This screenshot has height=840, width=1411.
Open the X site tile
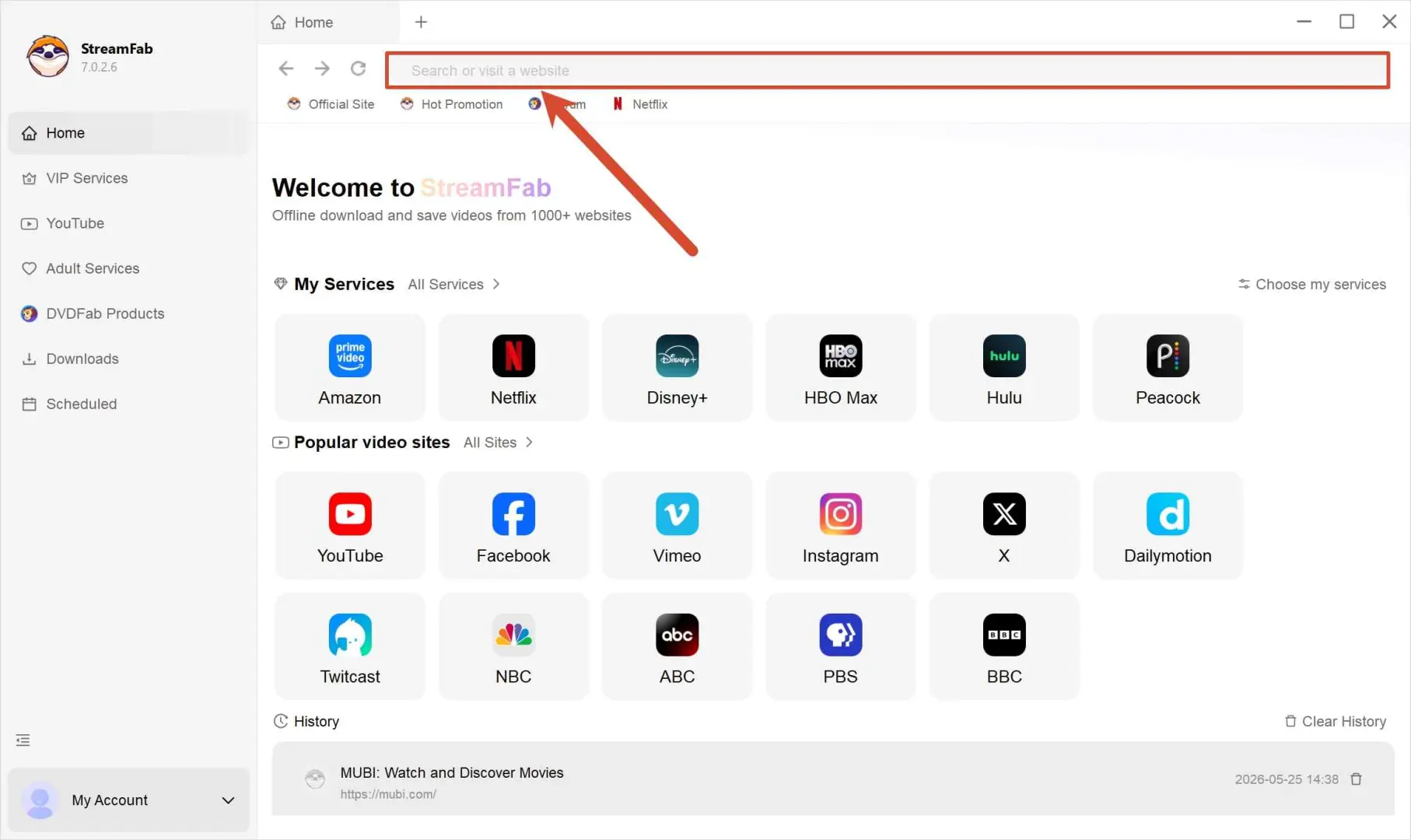click(1004, 526)
